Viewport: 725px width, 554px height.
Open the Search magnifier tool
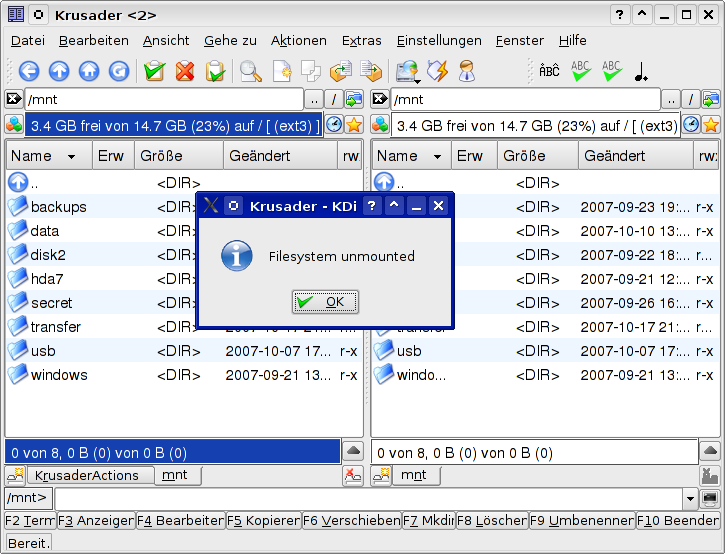coord(251,71)
